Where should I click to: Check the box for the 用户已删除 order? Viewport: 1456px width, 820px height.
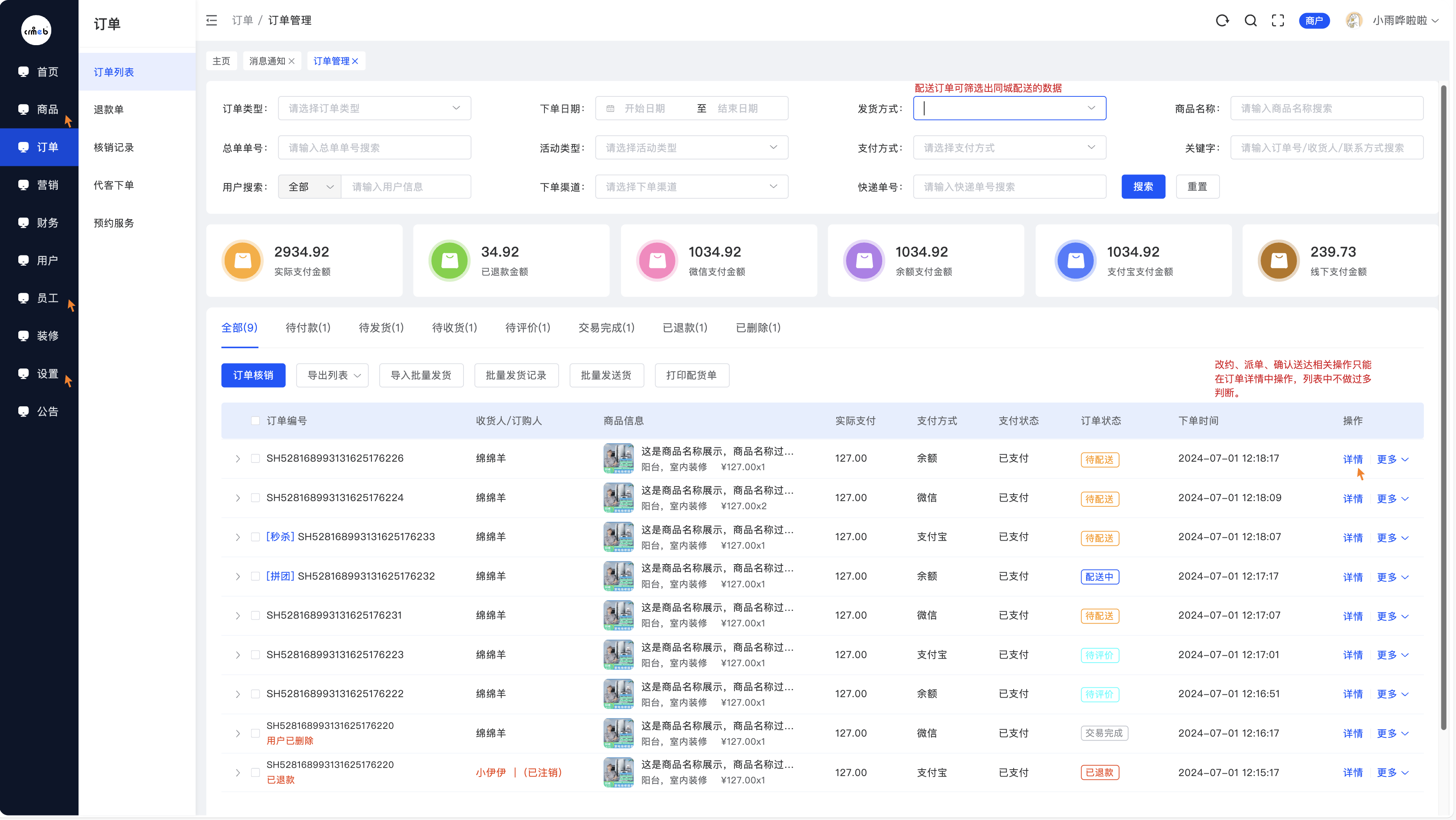click(x=256, y=733)
